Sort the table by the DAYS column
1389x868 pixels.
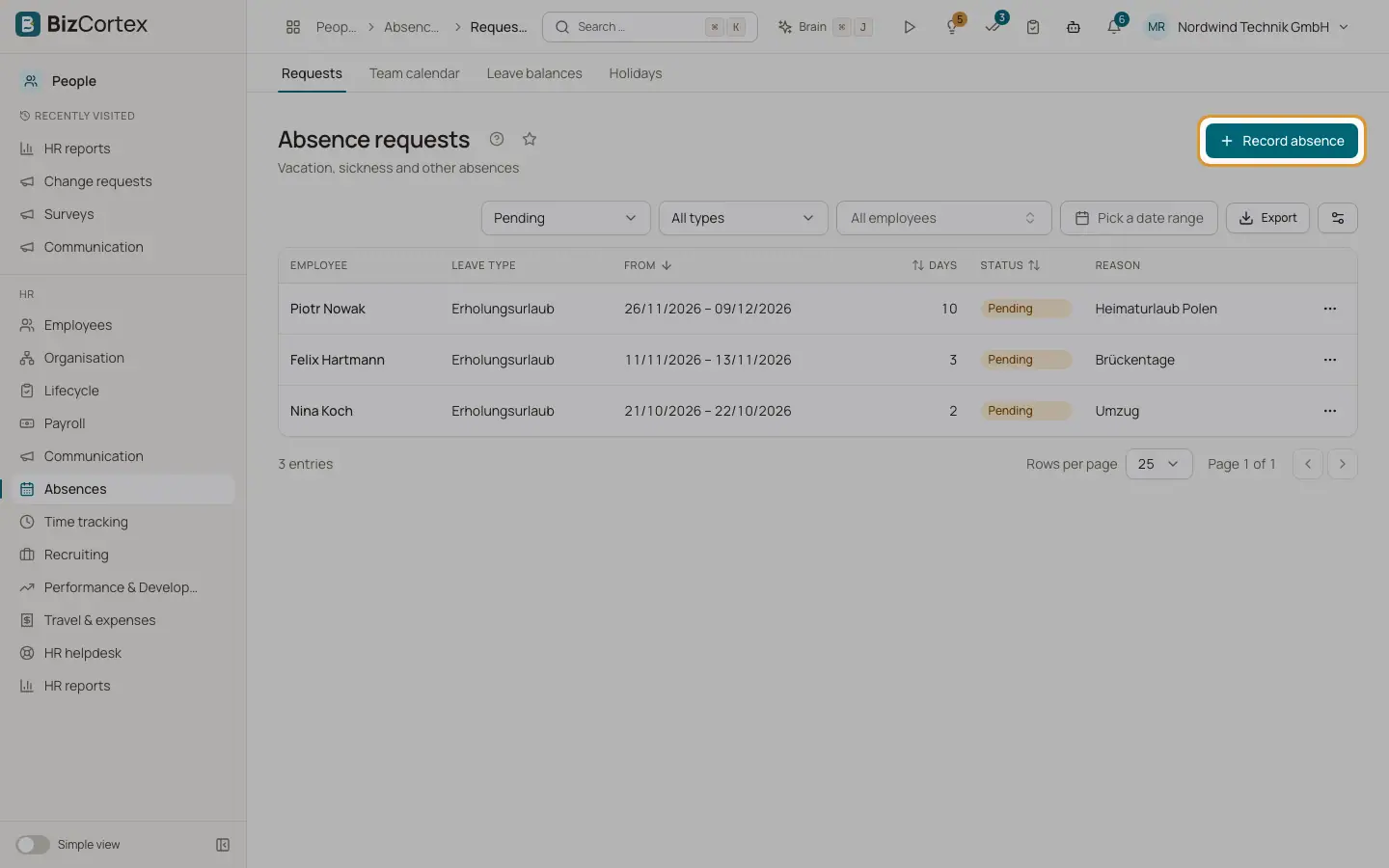[x=935, y=265]
